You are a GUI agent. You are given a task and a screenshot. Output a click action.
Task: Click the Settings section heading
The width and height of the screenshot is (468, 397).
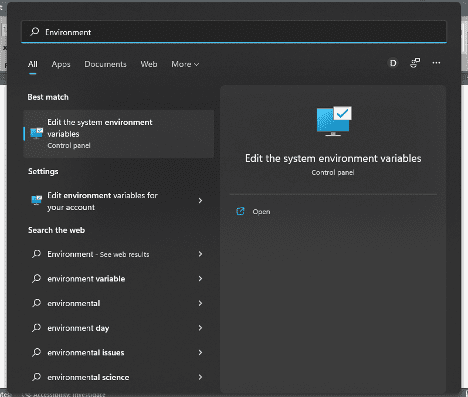click(x=43, y=171)
